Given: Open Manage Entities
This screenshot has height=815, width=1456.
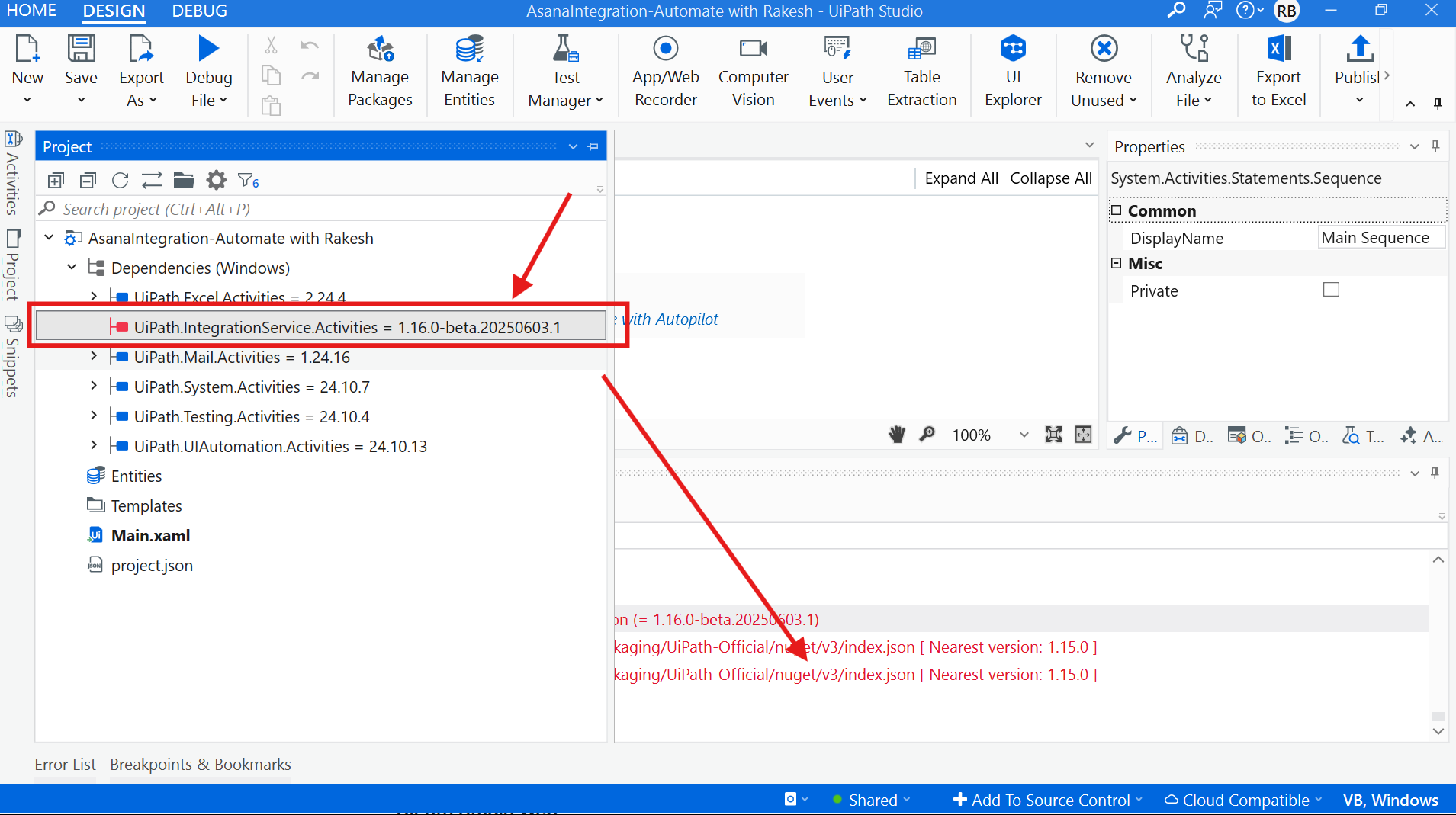Looking at the screenshot, I should (x=469, y=71).
